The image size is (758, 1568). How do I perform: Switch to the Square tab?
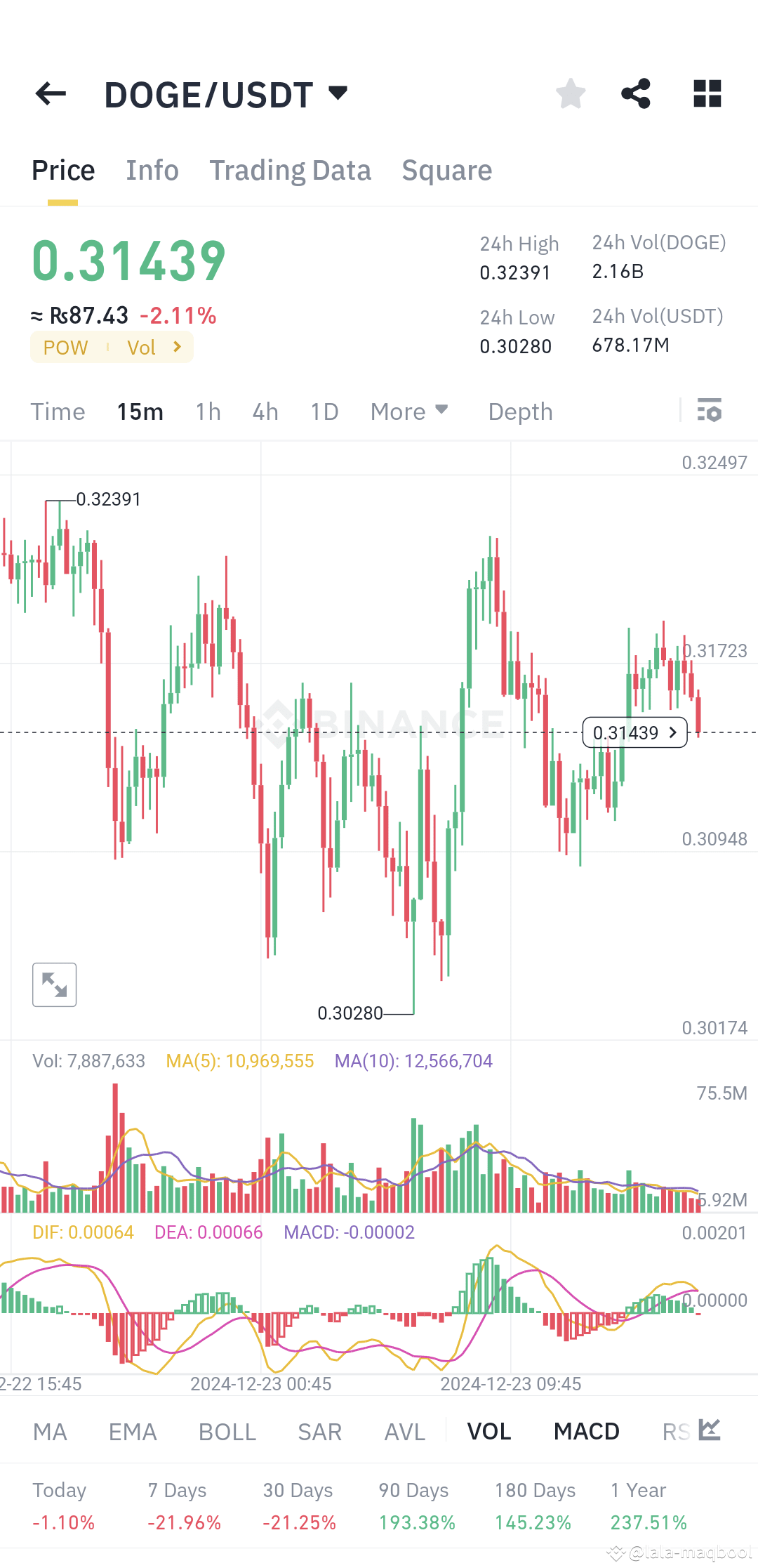tap(446, 170)
